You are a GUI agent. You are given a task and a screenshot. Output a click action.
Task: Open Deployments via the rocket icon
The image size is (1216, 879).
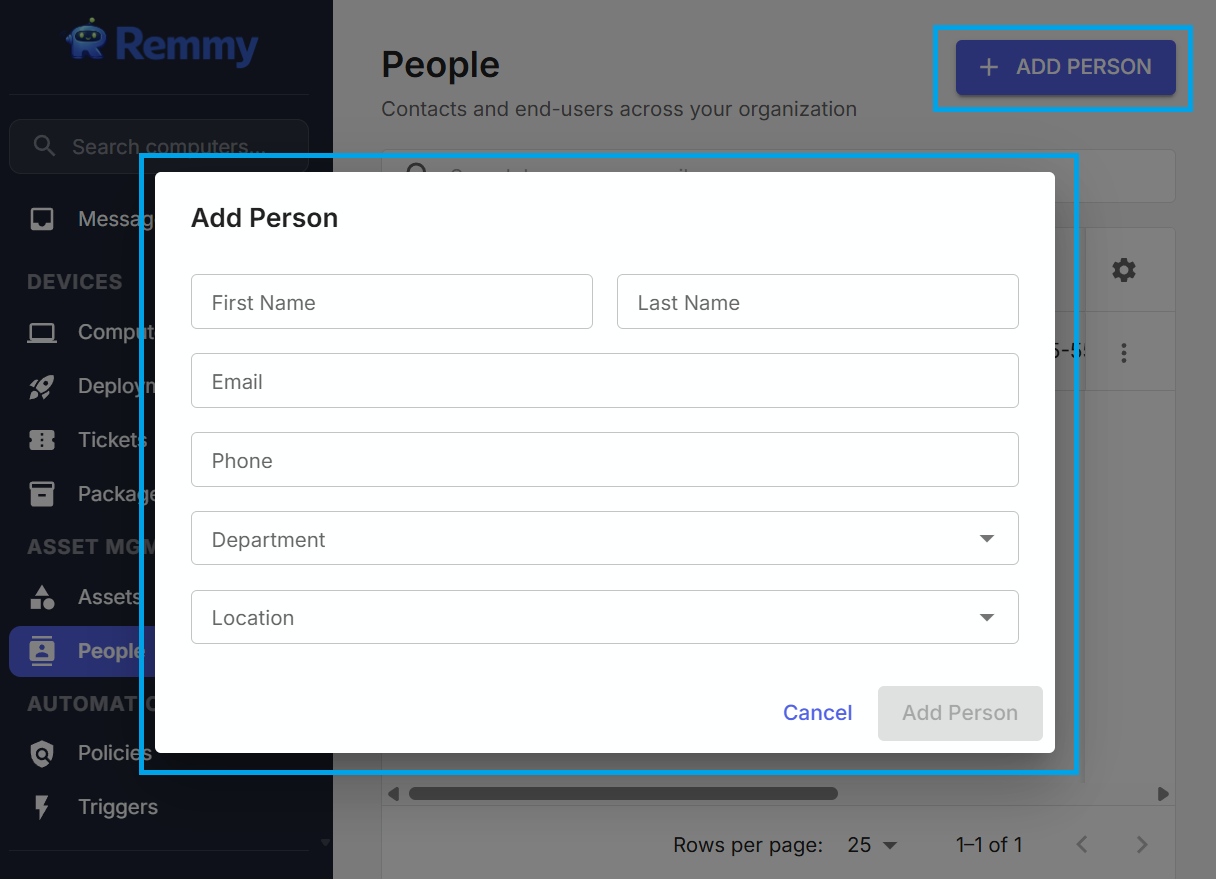[43, 386]
